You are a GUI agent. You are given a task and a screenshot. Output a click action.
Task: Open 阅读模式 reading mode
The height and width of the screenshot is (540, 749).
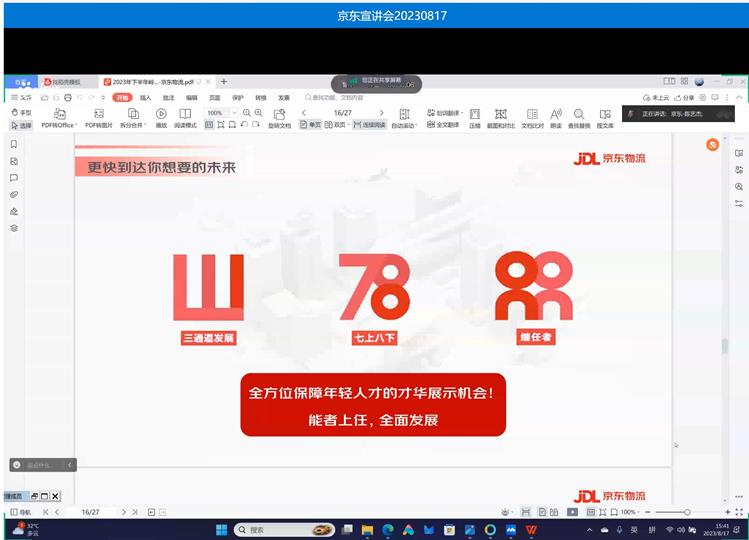click(x=185, y=114)
